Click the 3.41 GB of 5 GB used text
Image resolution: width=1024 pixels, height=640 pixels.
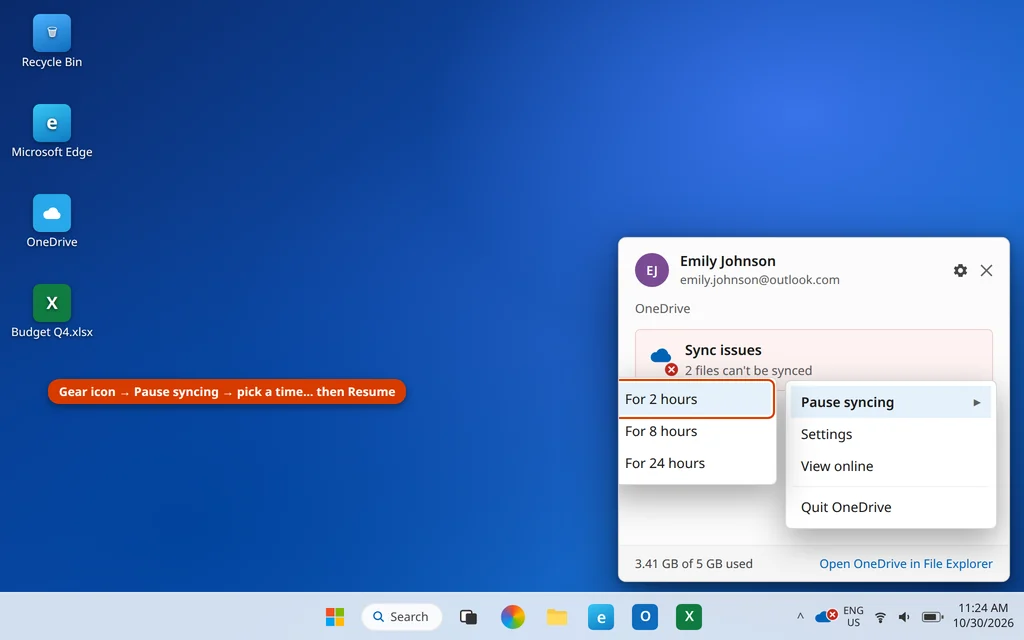pos(694,564)
